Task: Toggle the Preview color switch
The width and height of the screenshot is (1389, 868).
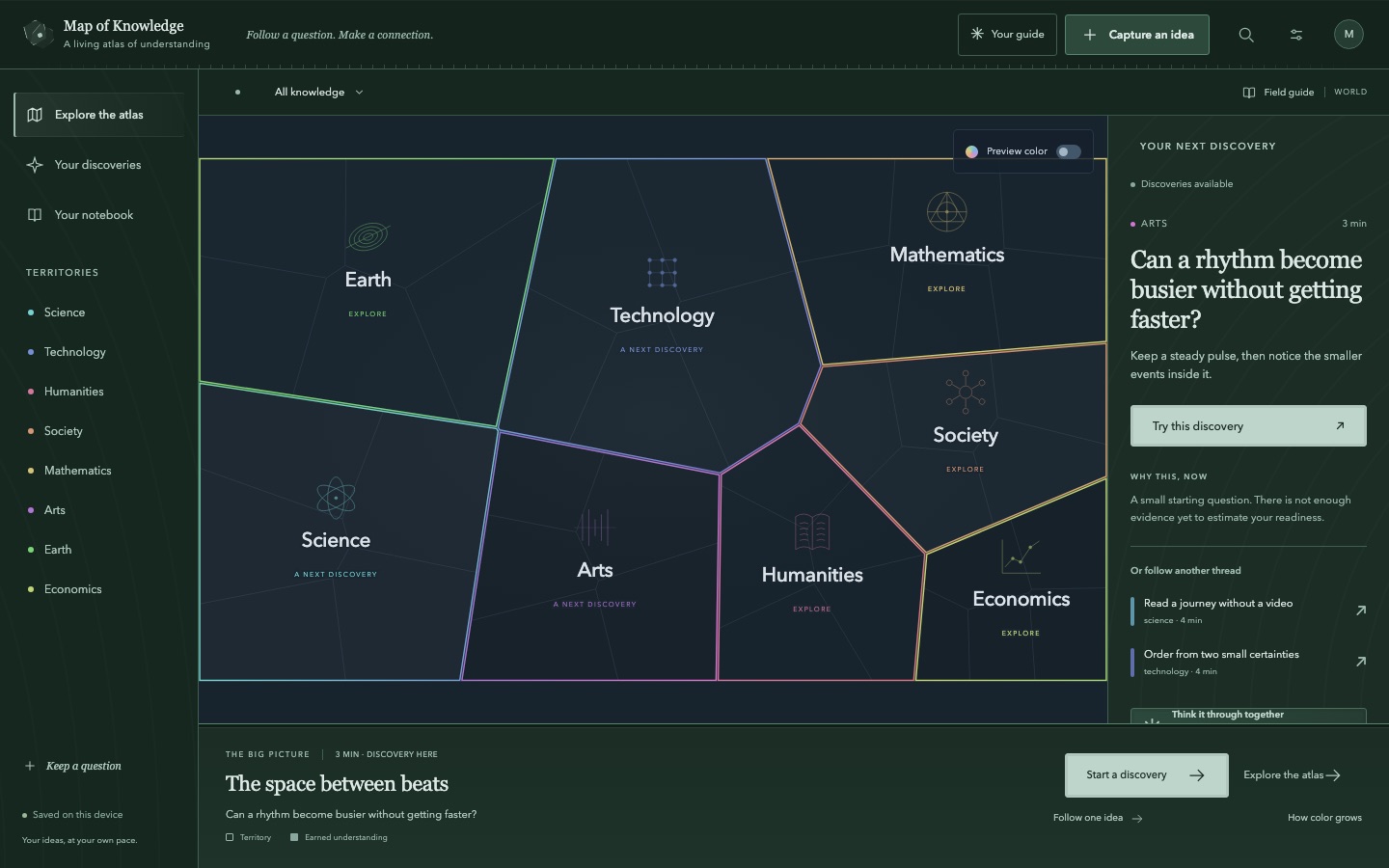Action: click(x=1068, y=151)
